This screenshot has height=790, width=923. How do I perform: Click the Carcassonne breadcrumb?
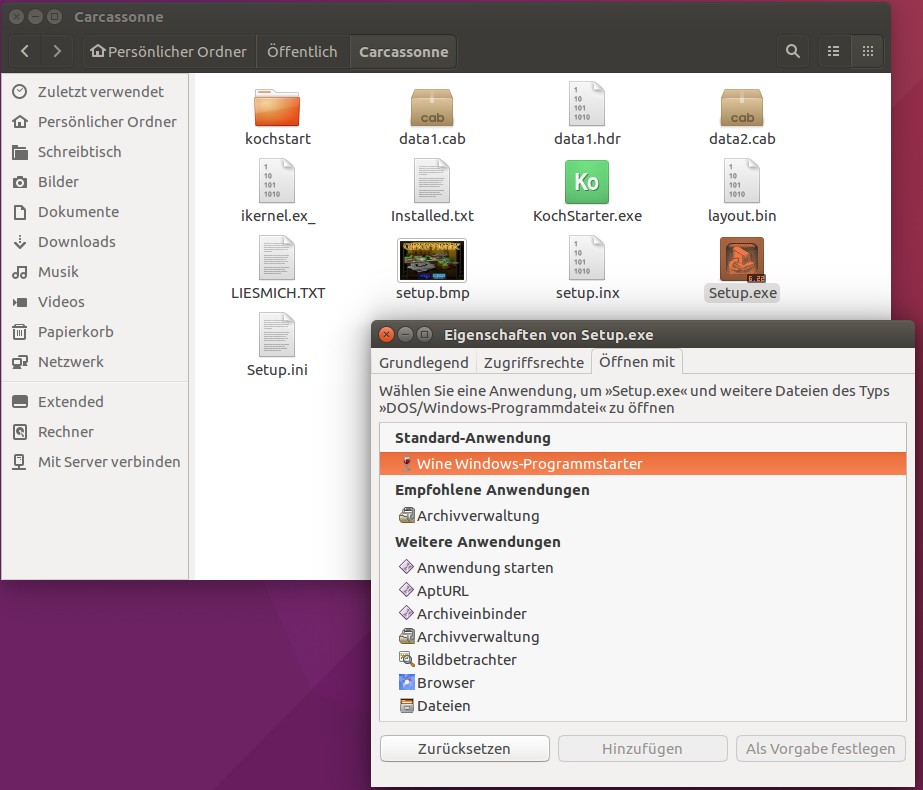pos(404,51)
